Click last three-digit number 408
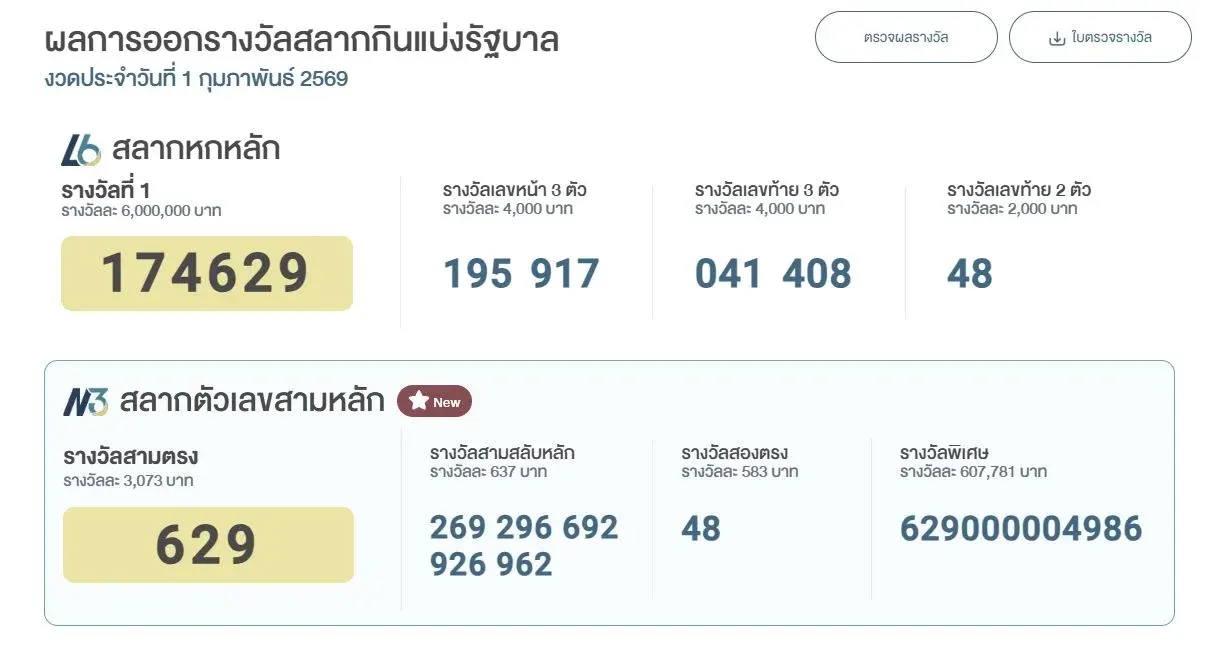The width and height of the screenshot is (1207, 646). pos(817,274)
